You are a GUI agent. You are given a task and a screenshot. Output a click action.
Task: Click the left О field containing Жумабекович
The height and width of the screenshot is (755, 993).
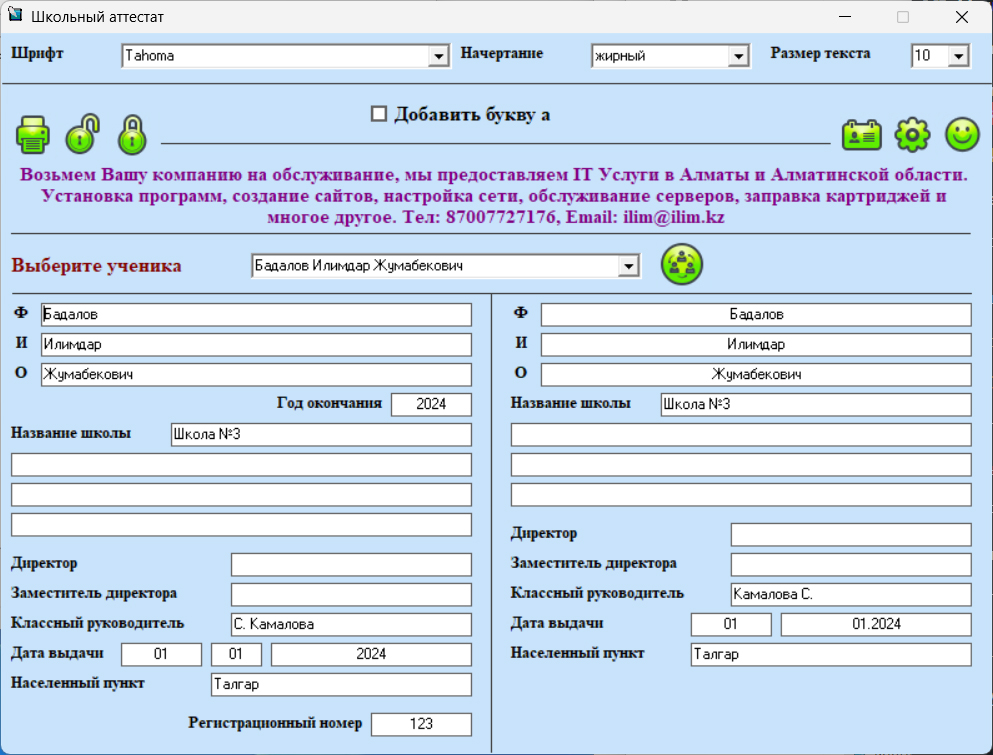tap(256, 374)
